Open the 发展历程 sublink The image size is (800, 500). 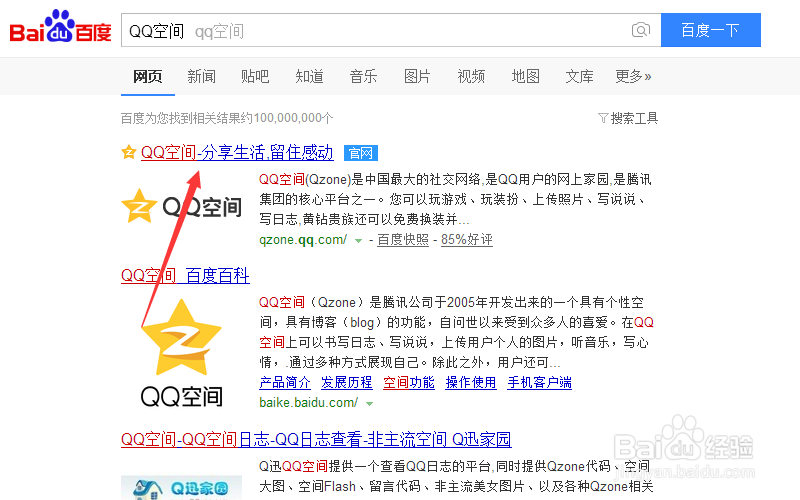click(346, 383)
